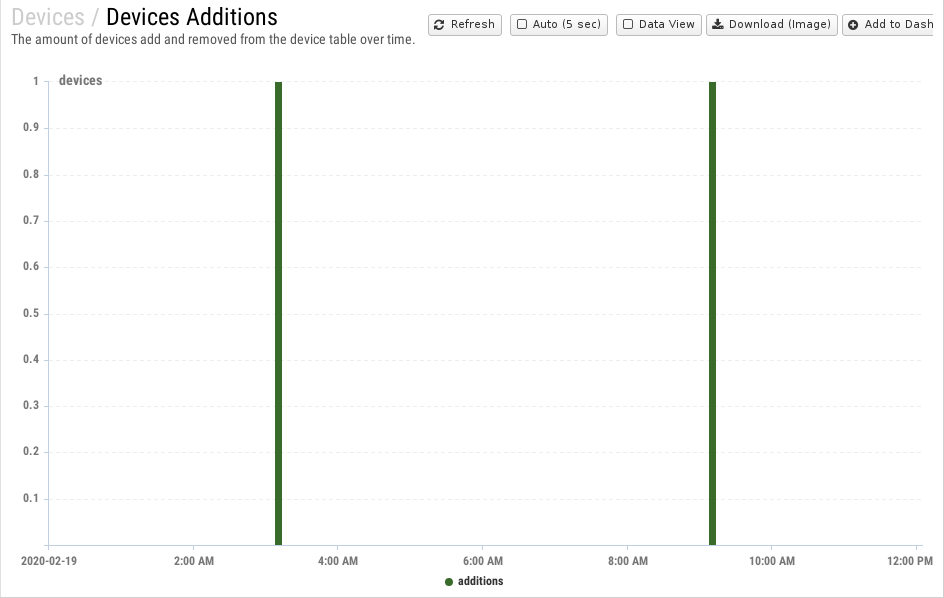944x598 pixels.
Task: Click the '10:00 AM' axis label
Action: (x=772, y=561)
